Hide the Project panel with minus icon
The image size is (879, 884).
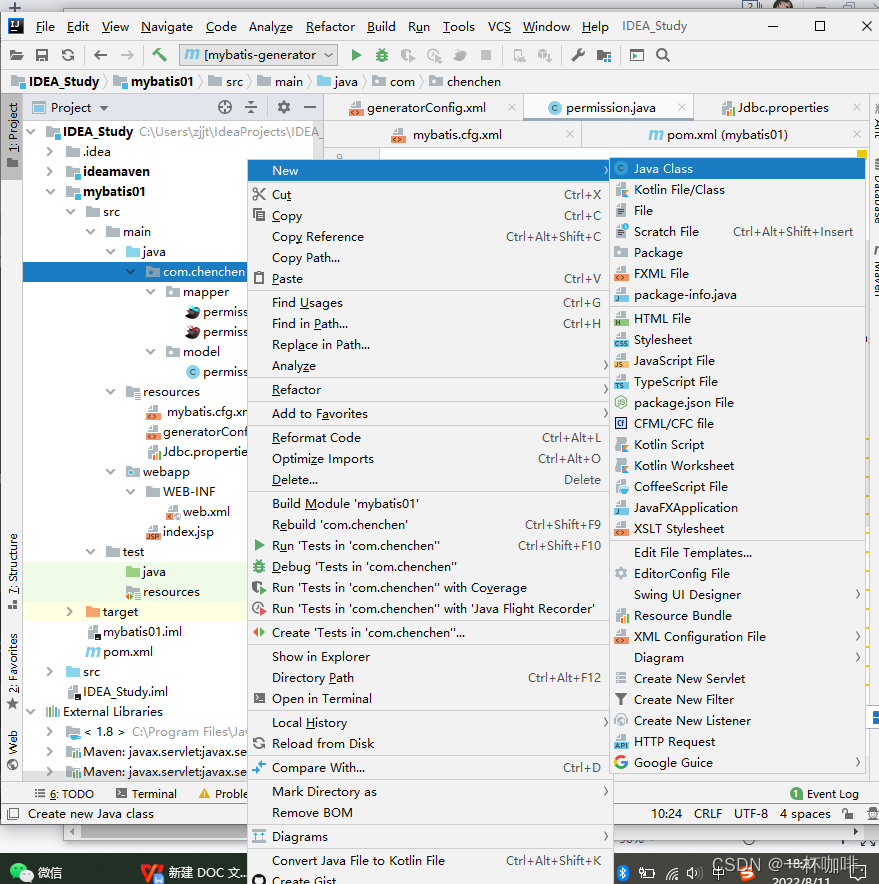310,107
